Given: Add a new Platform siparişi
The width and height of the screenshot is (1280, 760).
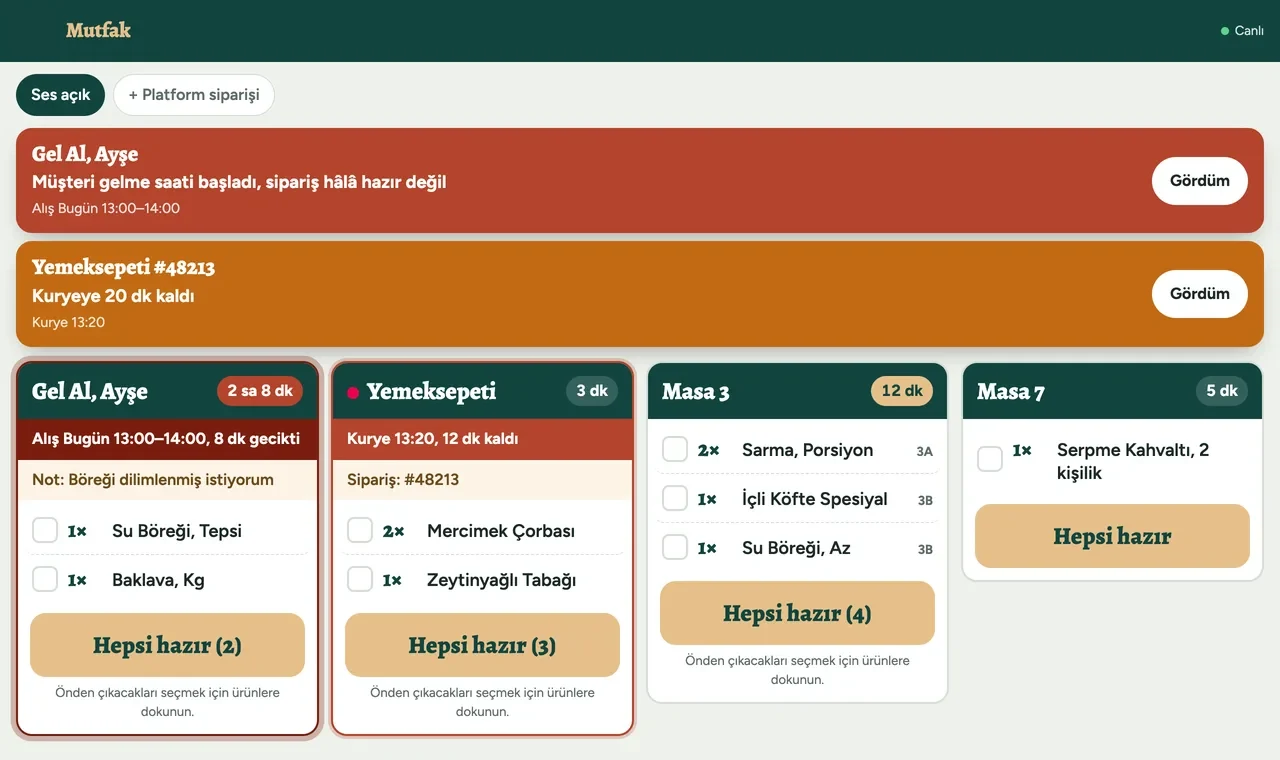Looking at the screenshot, I should 194,95.
